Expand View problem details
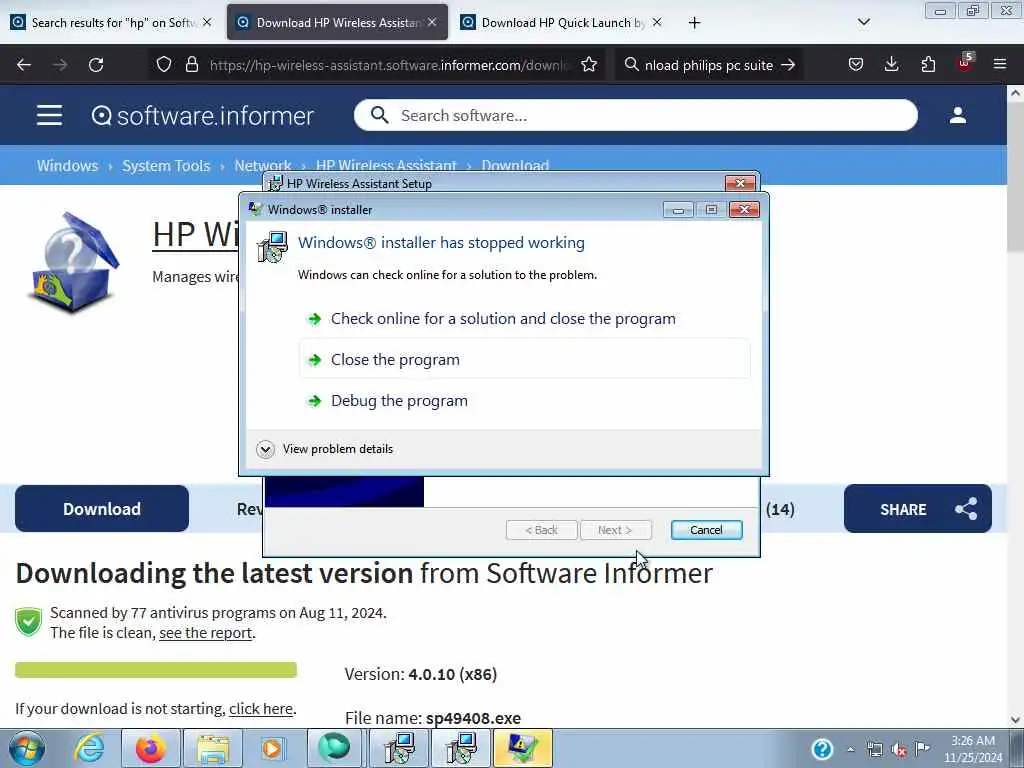Image resolution: width=1024 pixels, height=768 pixels. (x=325, y=449)
